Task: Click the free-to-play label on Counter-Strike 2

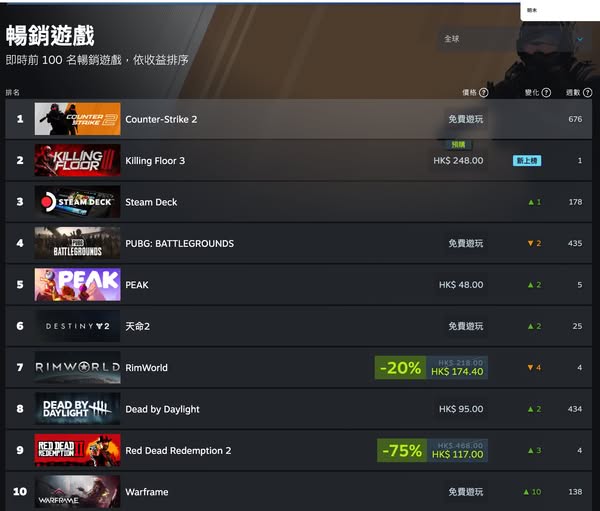Action: tap(466, 119)
